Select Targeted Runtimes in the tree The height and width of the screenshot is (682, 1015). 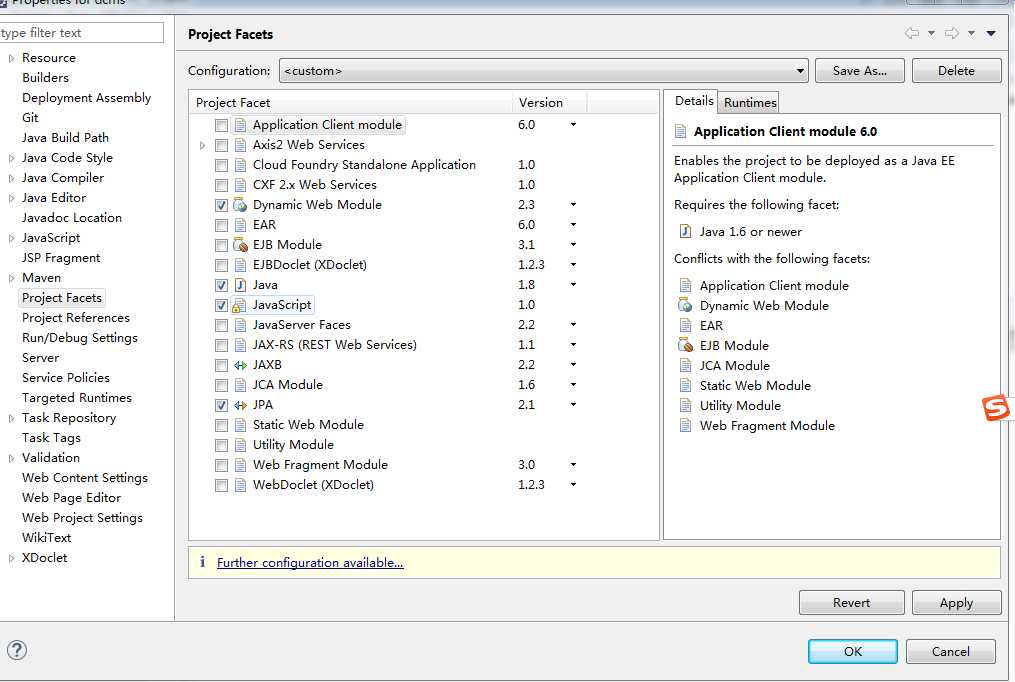(76, 398)
